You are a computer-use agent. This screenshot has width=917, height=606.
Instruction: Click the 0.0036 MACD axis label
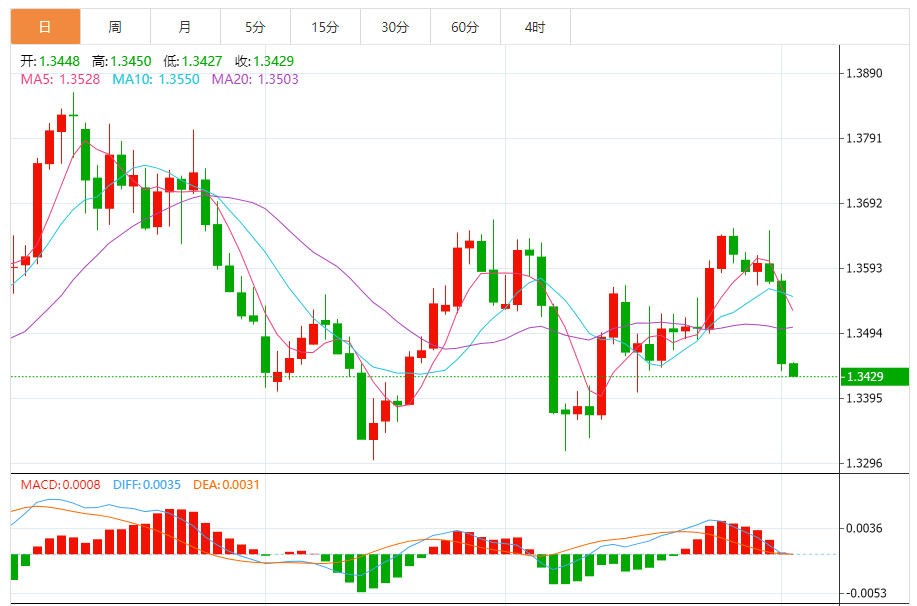[x=864, y=528]
